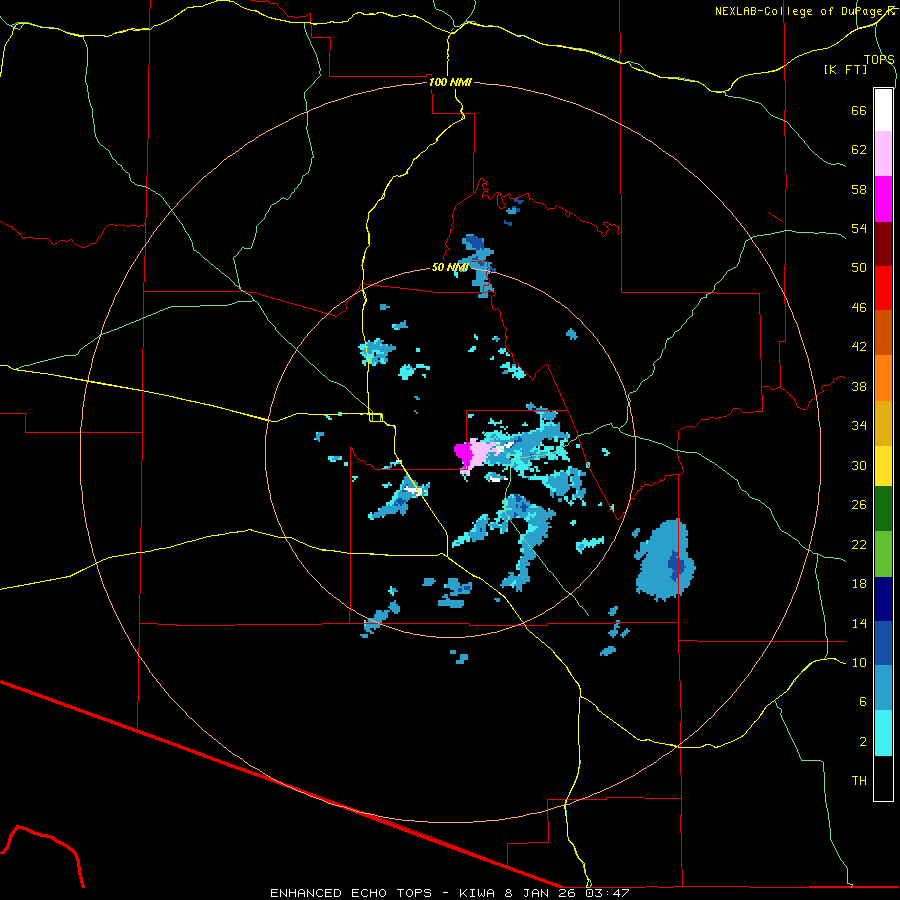
Task: Click the 03:47 timestamp in the caption
Action: tap(607, 893)
